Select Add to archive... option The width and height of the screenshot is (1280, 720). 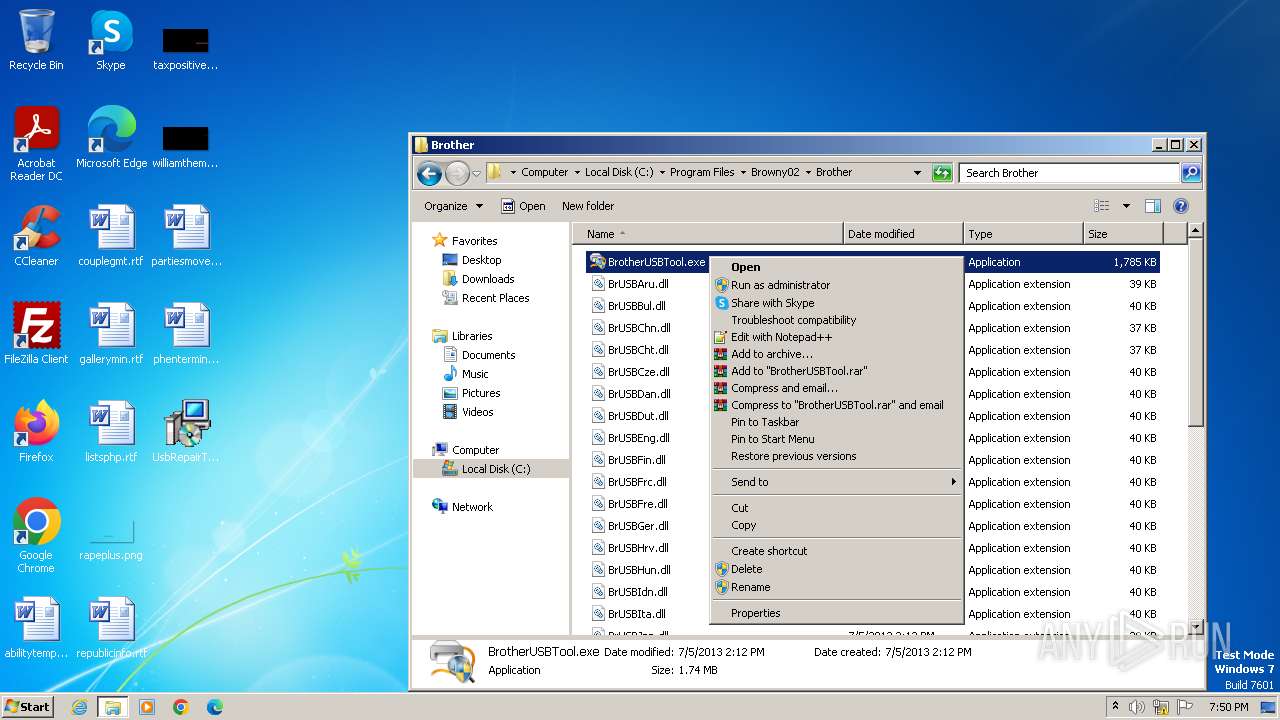pyautogui.click(x=837, y=354)
